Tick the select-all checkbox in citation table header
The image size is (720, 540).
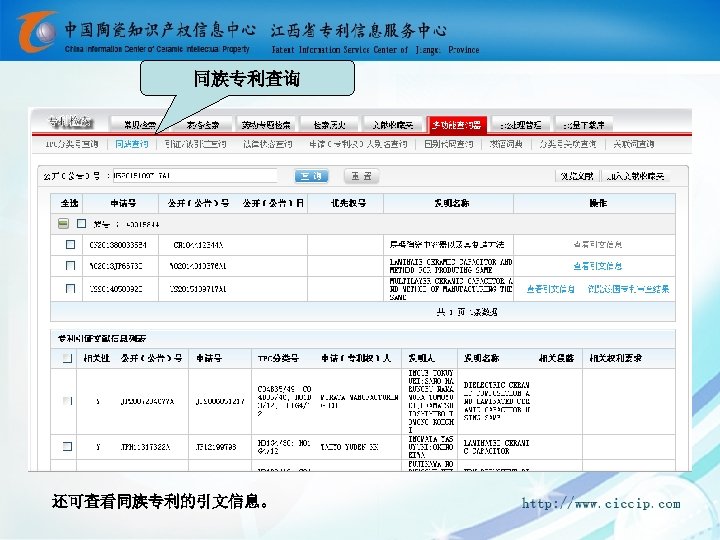67,358
